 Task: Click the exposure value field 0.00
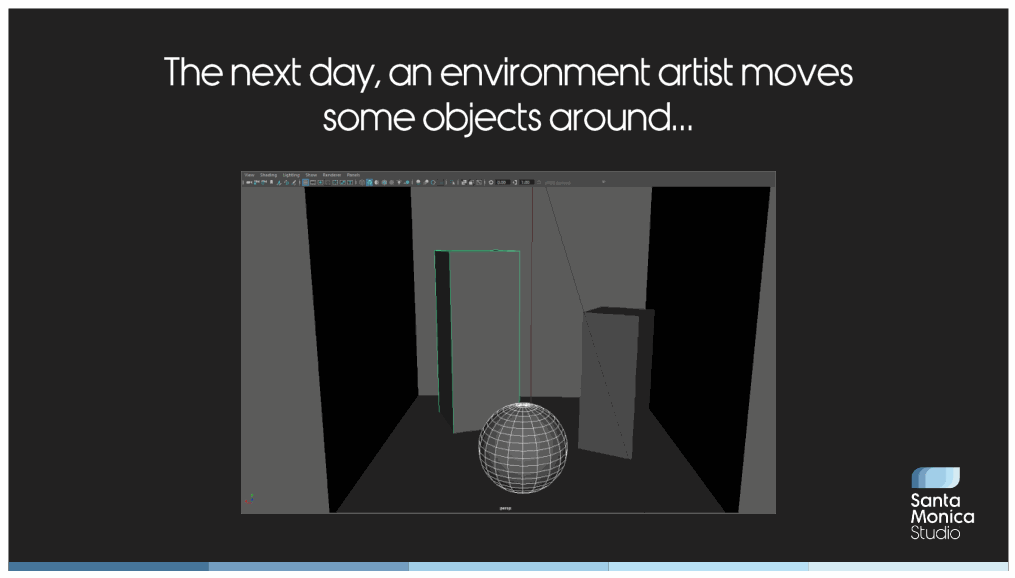(502, 183)
